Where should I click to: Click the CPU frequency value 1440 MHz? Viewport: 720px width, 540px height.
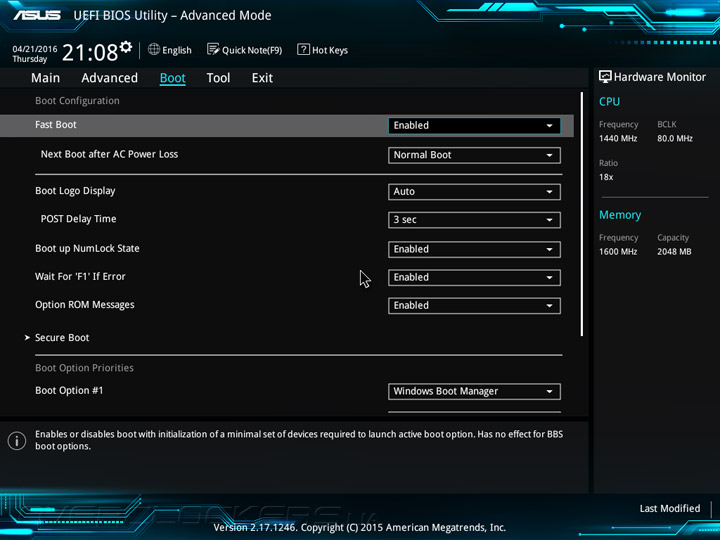pyautogui.click(x=618, y=138)
